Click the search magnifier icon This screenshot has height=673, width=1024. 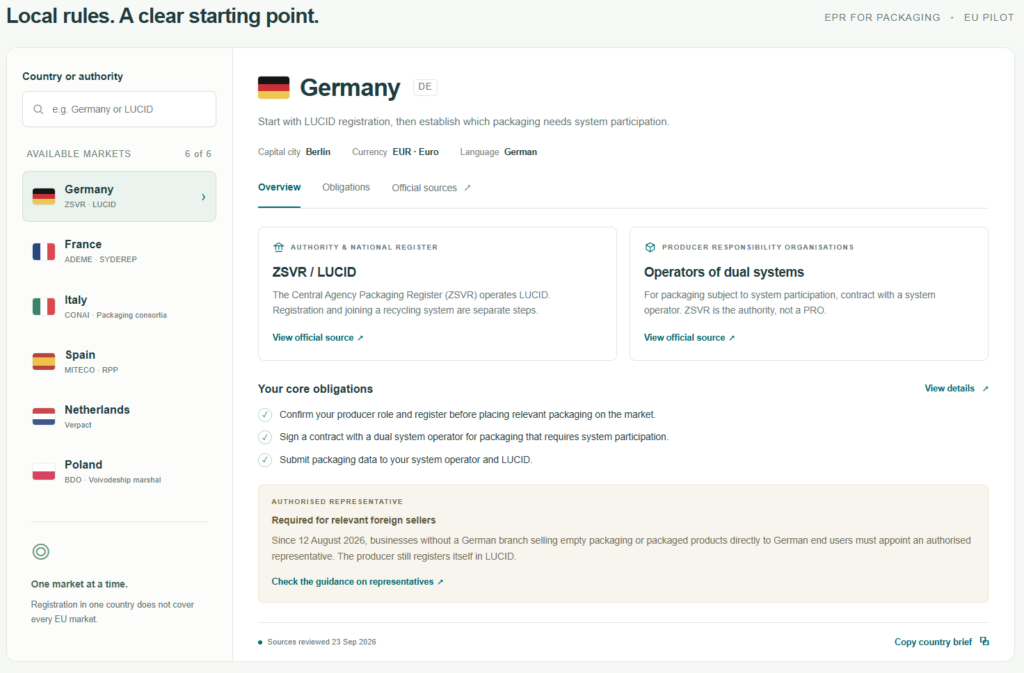pyautogui.click(x=39, y=109)
